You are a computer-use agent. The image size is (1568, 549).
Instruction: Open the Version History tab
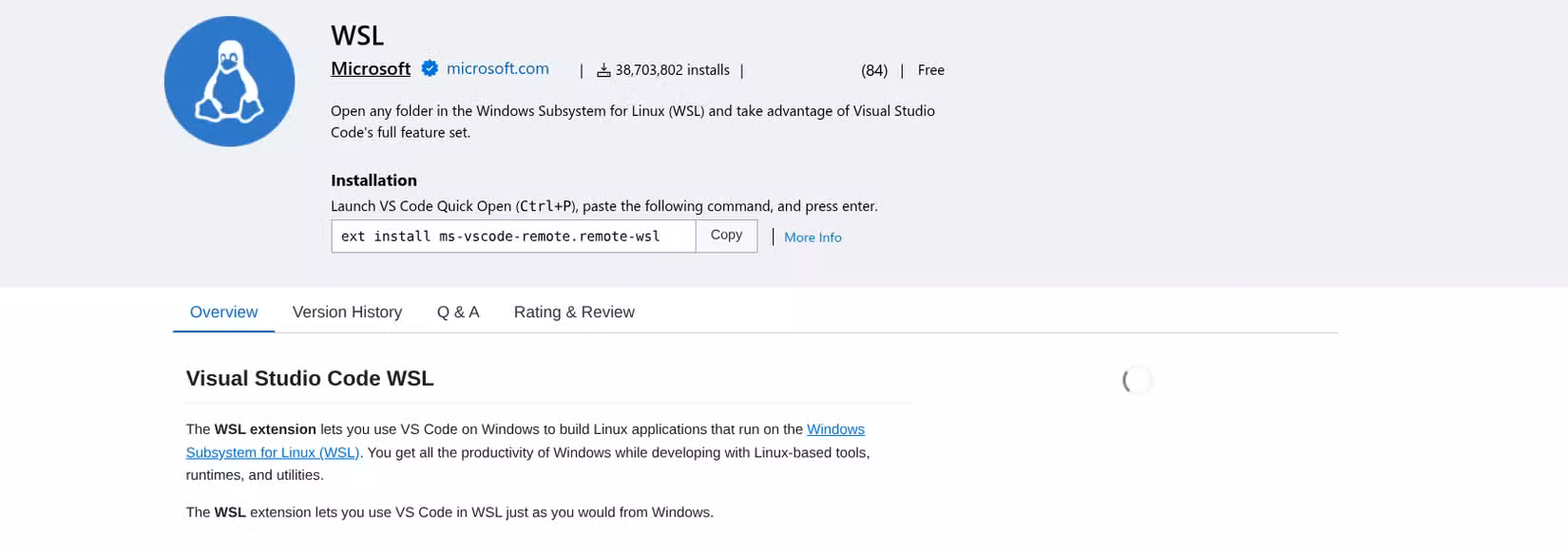(347, 312)
